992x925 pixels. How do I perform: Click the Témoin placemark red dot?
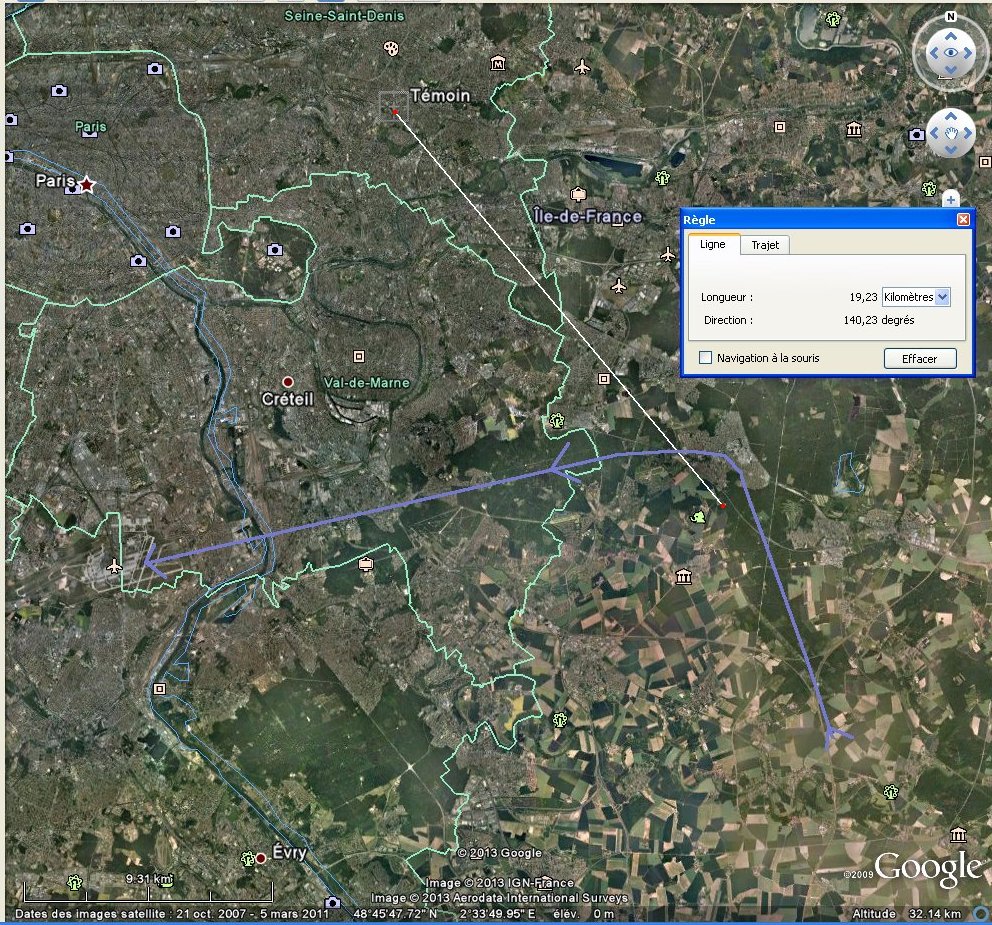(x=395, y=111)
